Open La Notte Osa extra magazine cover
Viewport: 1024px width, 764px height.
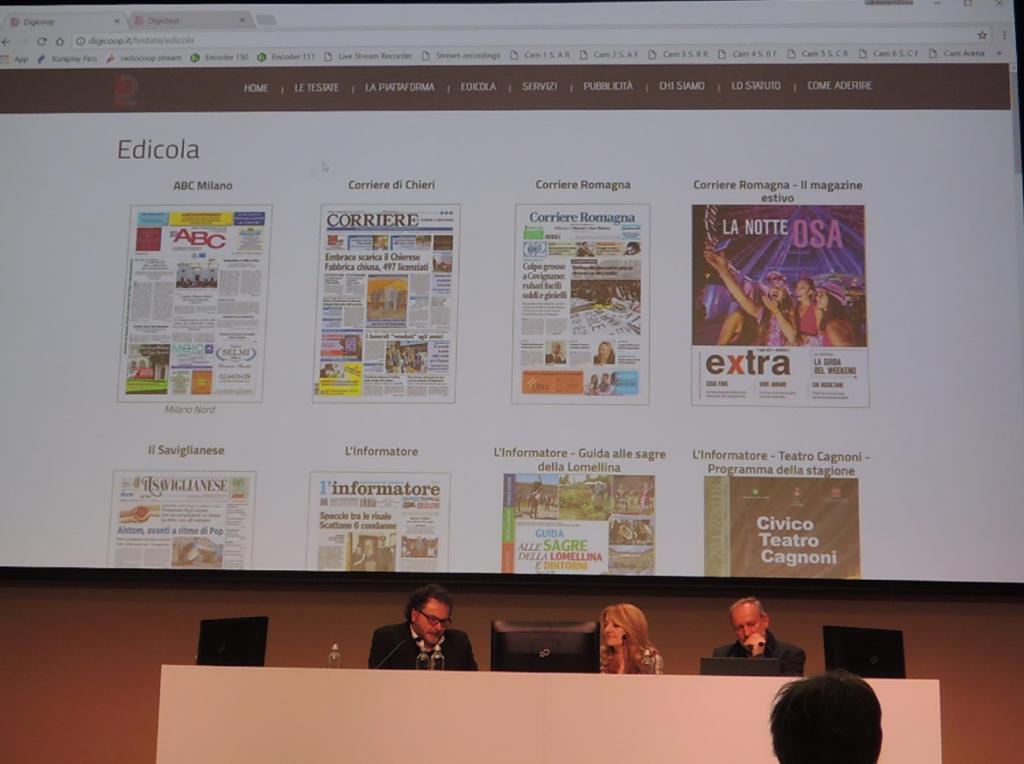(780, 306)
